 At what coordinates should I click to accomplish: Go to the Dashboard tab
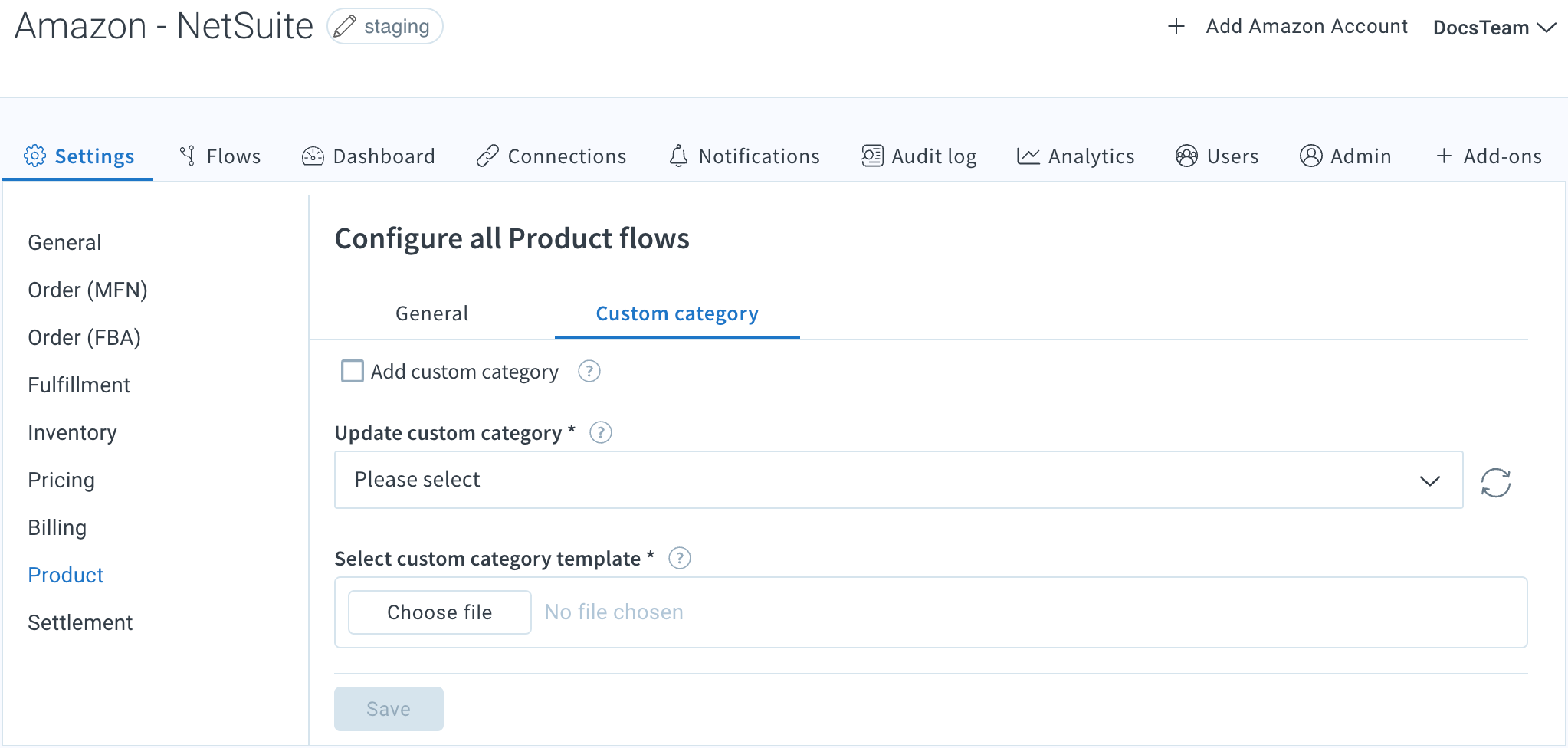click(x=369, y=156)
